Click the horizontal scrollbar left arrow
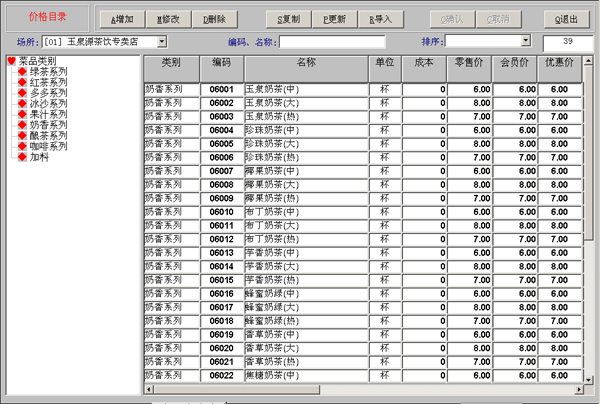This screenshot has height=404, width=600. tap(149, 389)
